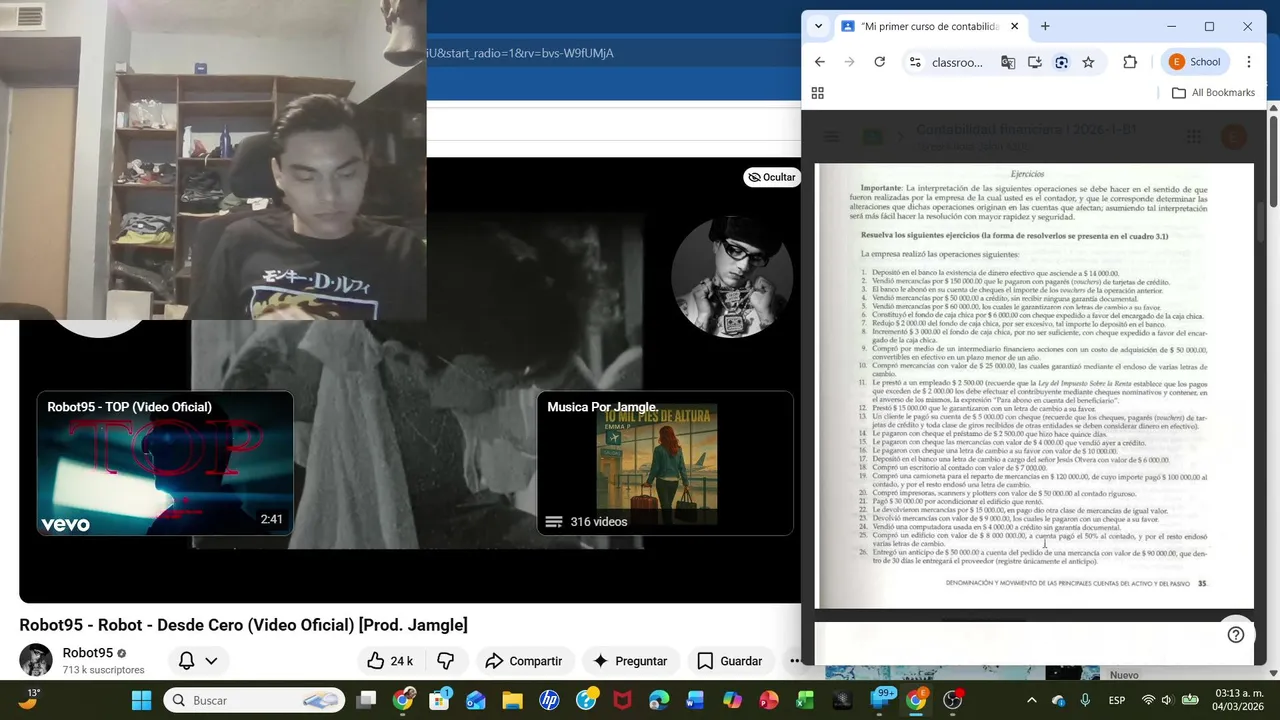Open Google Lens search icon
1280x720 pixels.
(x=1062, y=62)
